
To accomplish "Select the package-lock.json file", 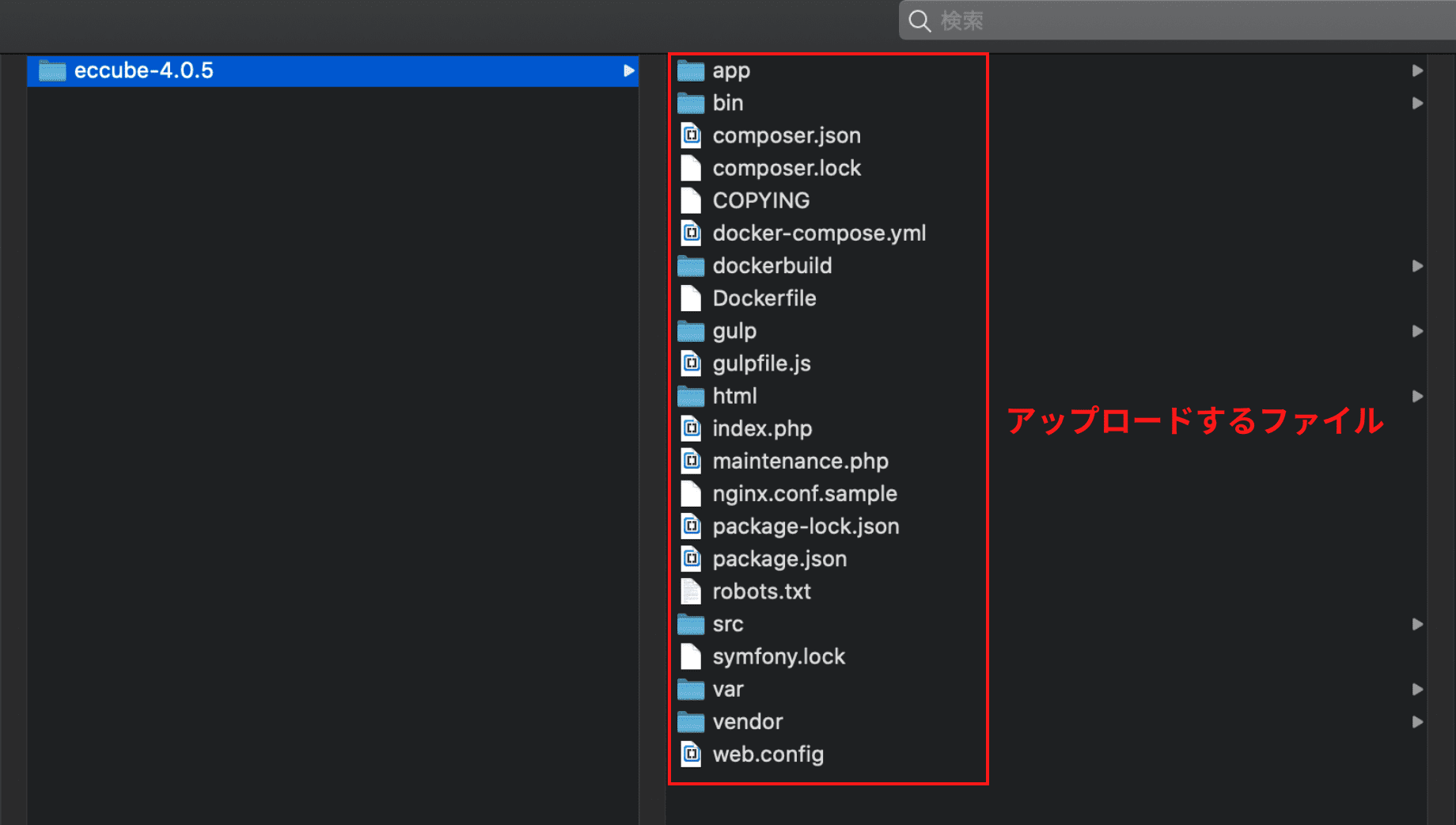I will [806, 527].
